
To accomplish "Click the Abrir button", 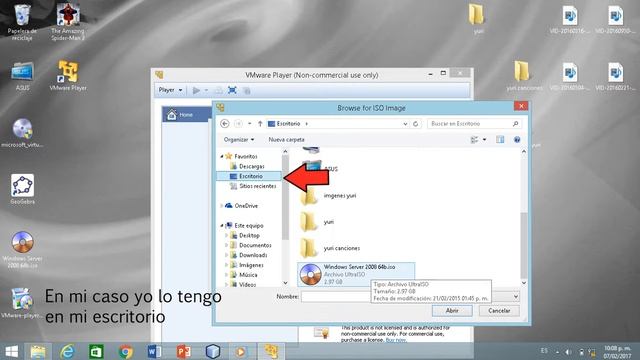I will click(x=452, y=311).
